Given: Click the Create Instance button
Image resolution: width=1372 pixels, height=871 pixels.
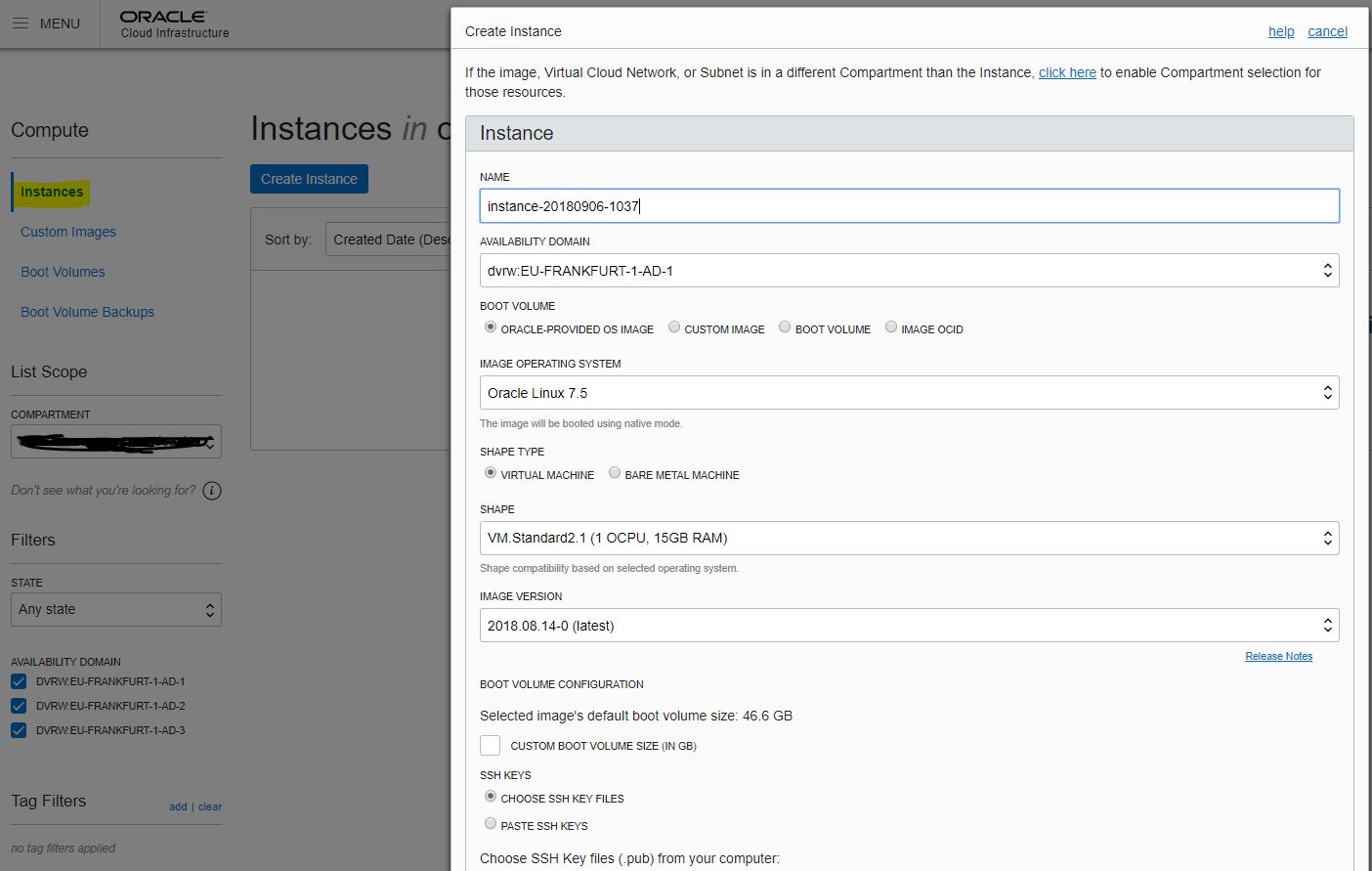Looking at the screenshot, I should coord(309,179).
